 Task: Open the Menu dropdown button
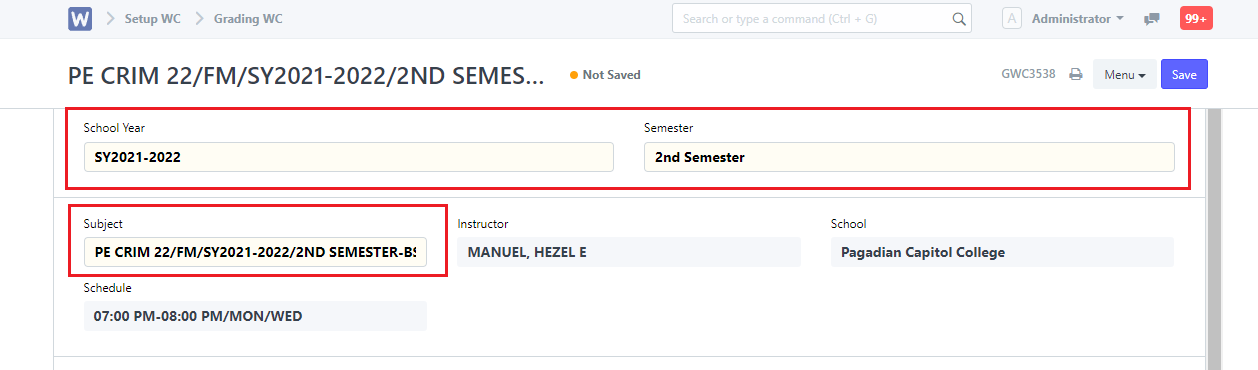[x=1125, y=75]
